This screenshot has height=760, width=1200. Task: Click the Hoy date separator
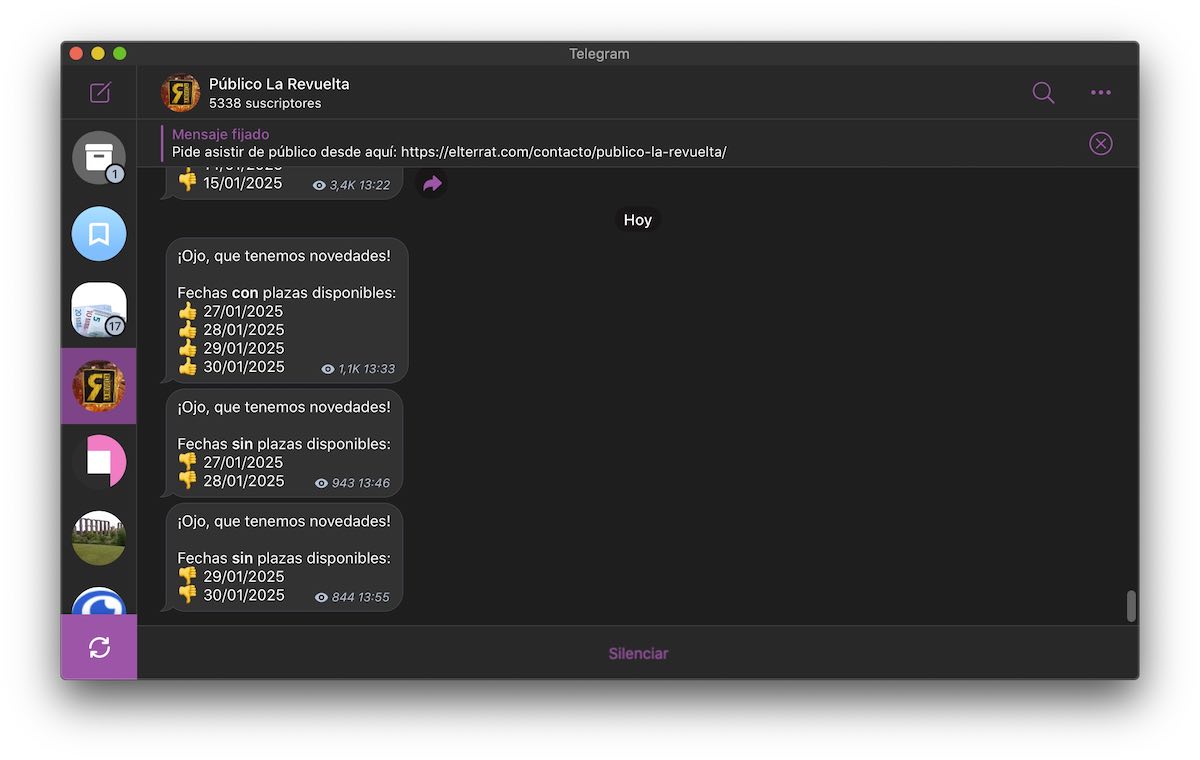point(638,220)
